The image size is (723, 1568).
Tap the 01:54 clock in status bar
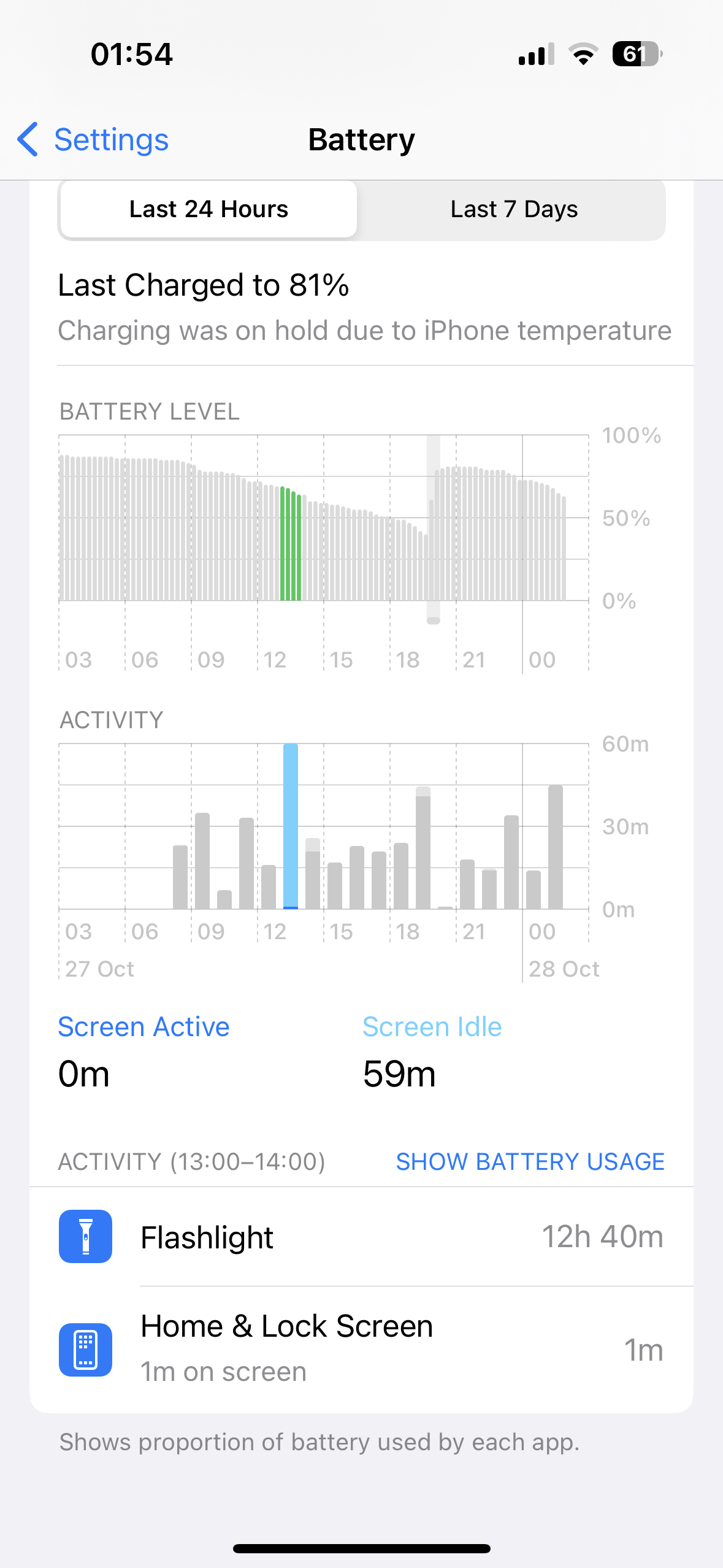point(132,54)
